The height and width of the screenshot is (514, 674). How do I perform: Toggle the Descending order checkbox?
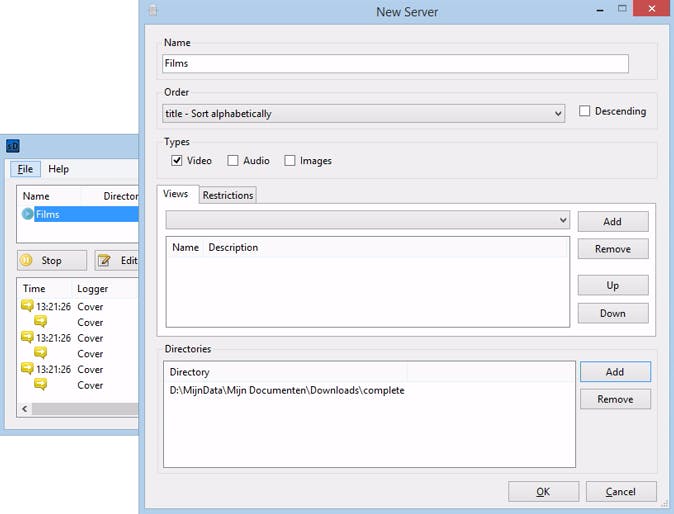(x=584, y=111)
